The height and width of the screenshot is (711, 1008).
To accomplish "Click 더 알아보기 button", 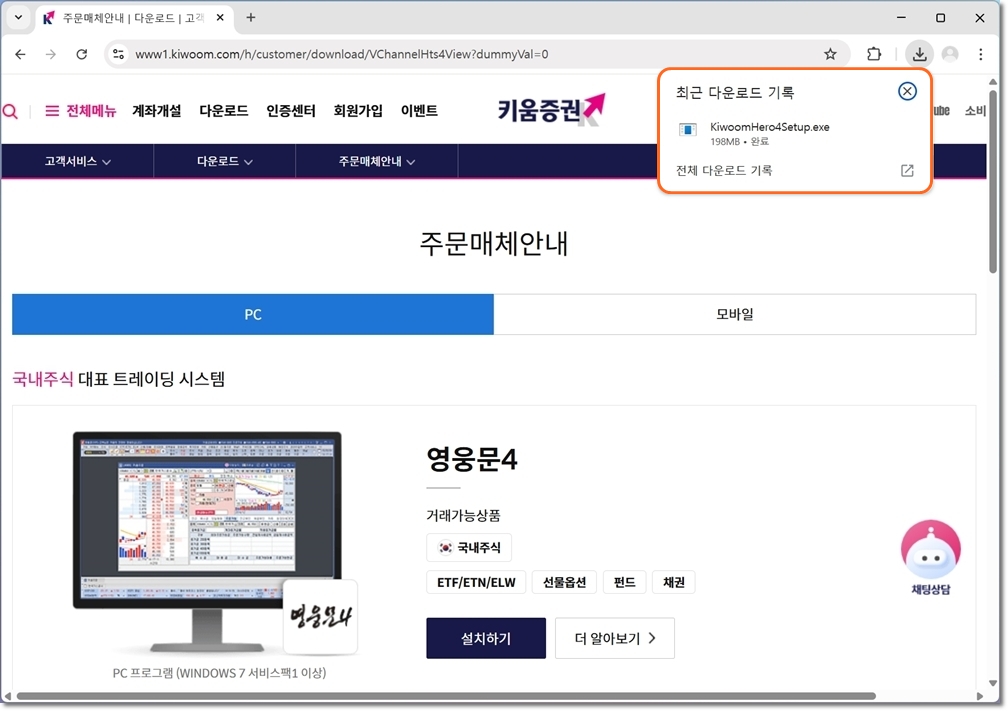I will pos(615,638).
